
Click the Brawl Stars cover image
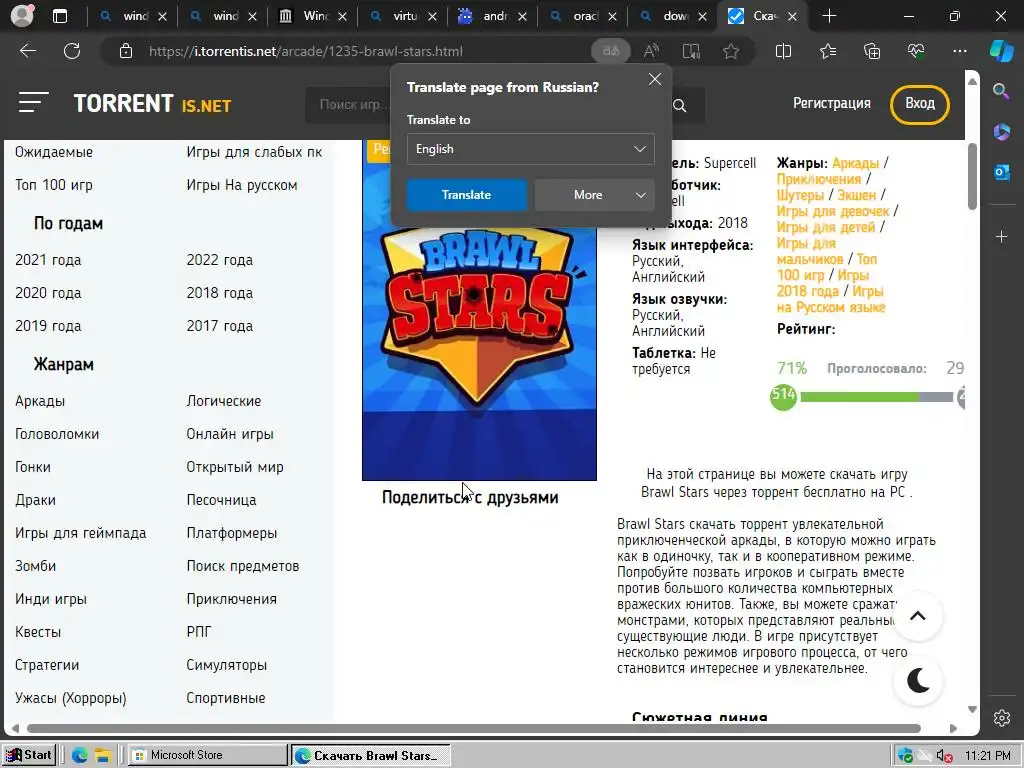479,310
